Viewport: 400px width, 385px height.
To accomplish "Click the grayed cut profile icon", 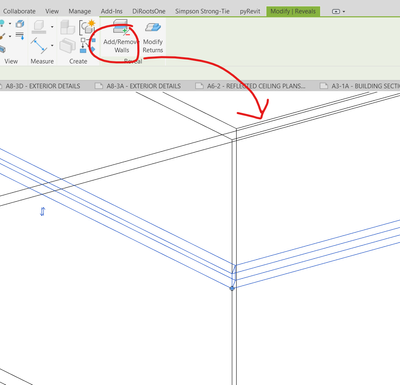I will (x=39, y=27).
